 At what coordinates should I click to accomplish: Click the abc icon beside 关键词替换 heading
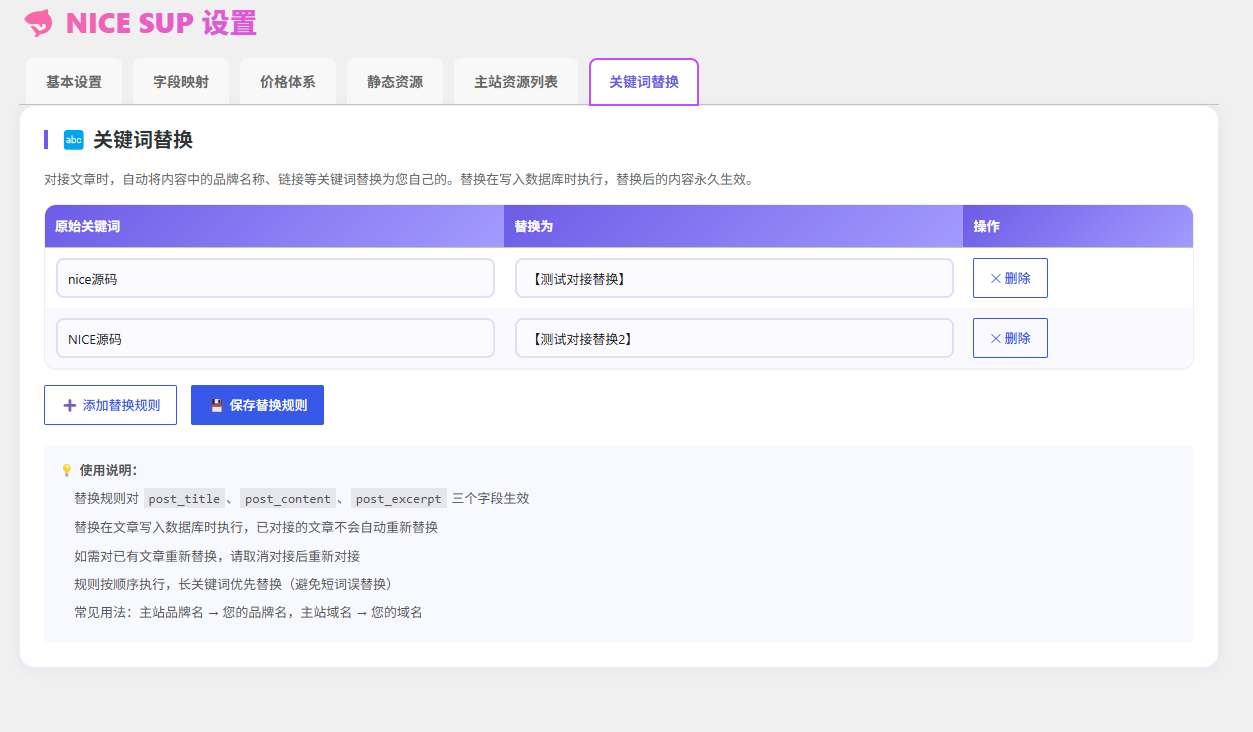click(74, 140)
